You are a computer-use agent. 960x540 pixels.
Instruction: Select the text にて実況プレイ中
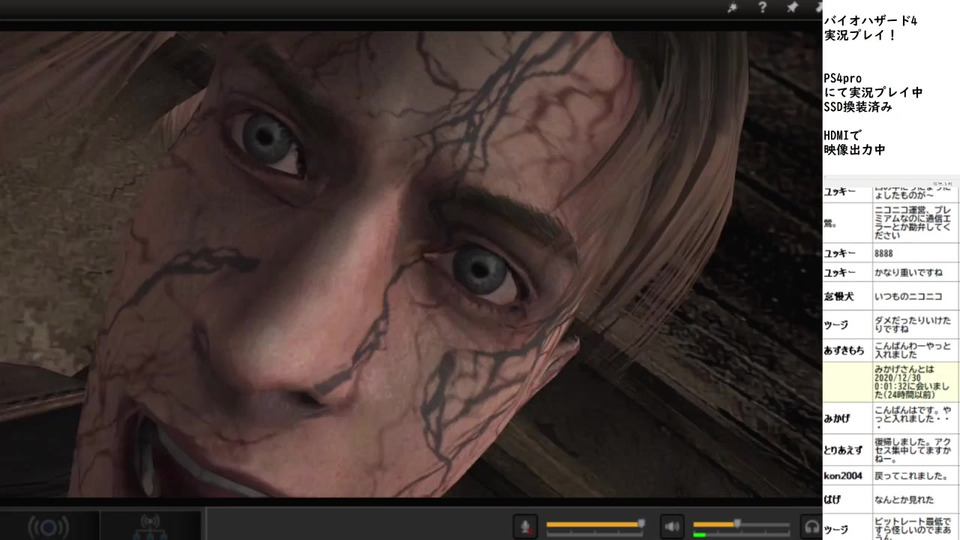[x=873, y=92]
